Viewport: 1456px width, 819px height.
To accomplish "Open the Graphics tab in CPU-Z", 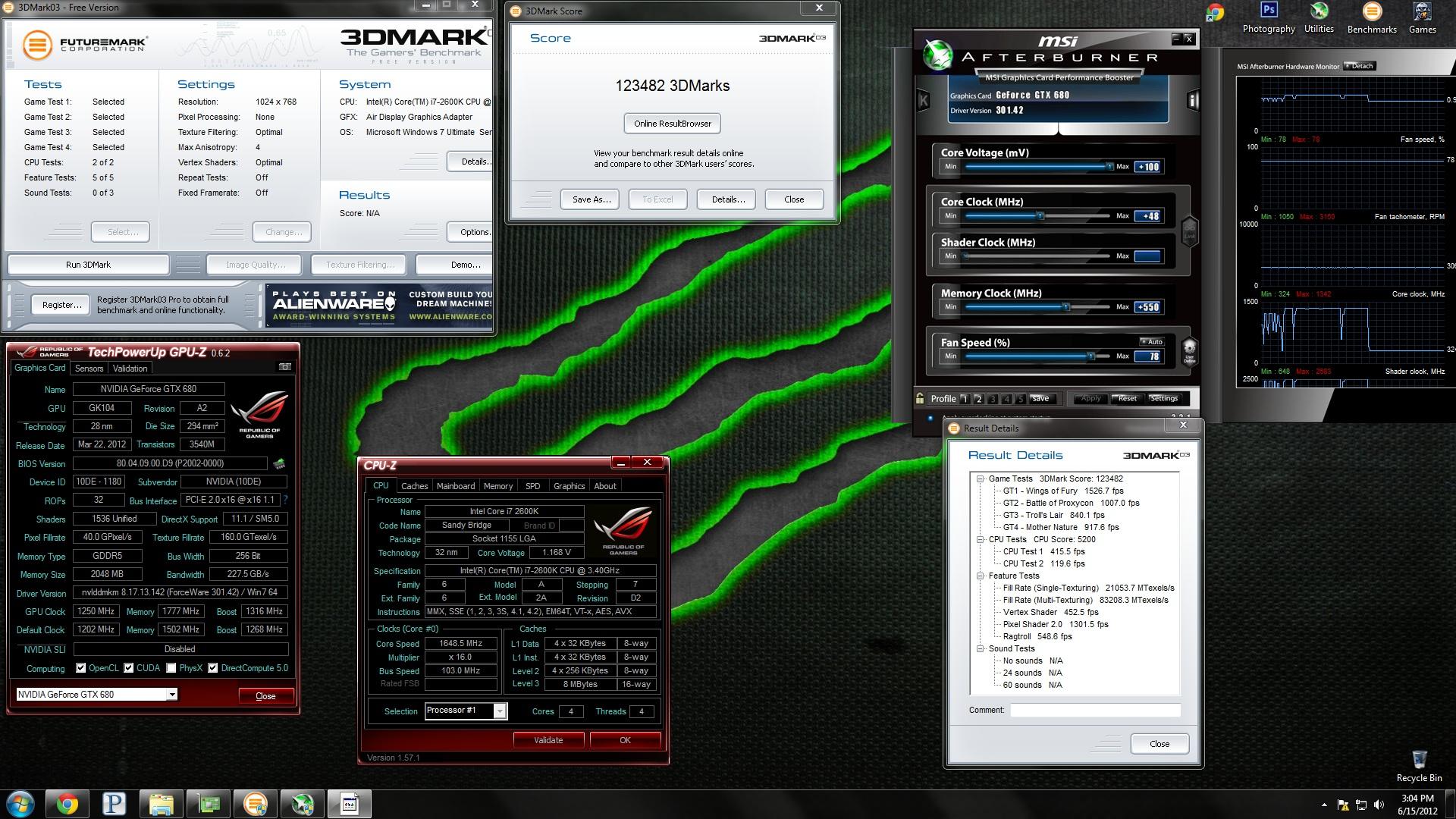I will point(569,486).
